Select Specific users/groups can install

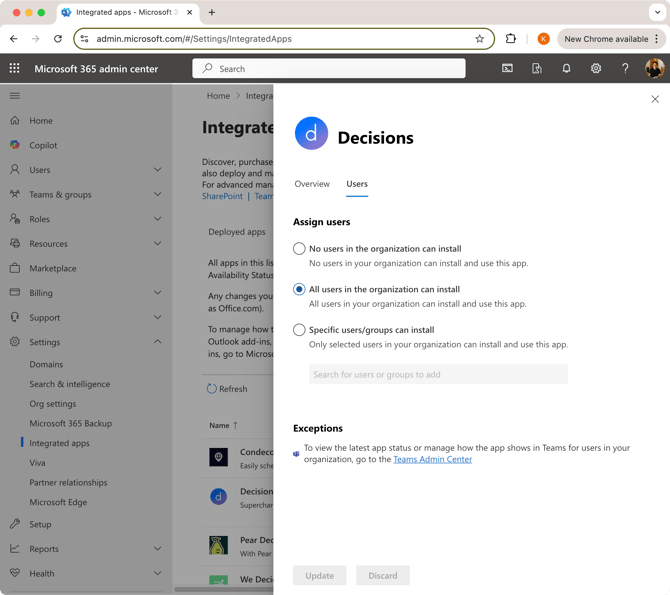pos(299,330)
